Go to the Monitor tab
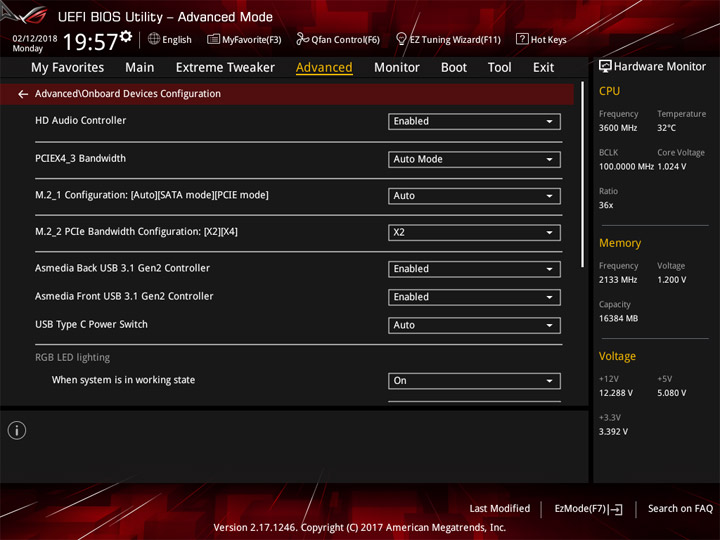 [x=397, y=68]
